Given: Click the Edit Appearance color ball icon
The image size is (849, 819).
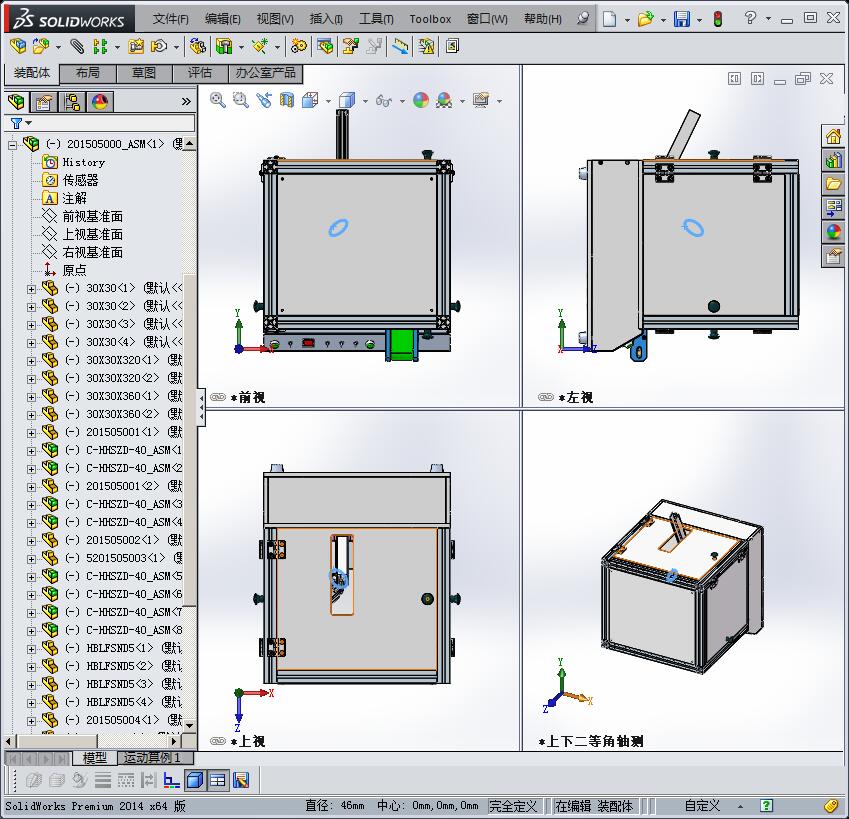Looking at the screenshot, I should (x=421, y=100).
